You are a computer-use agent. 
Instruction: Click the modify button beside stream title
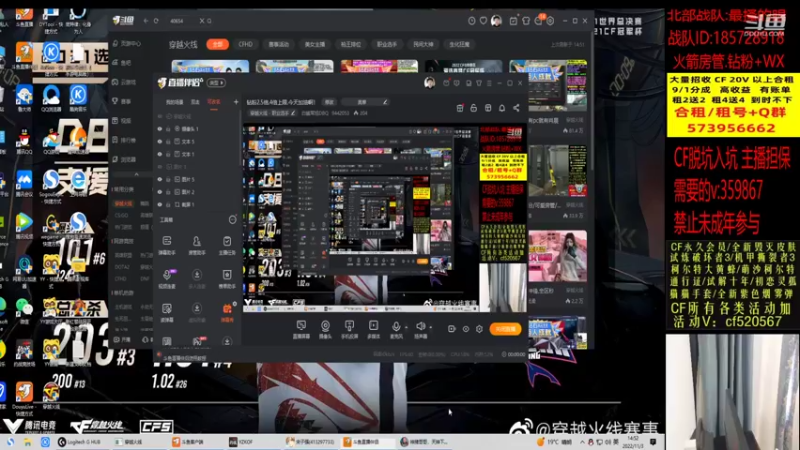pyautogui.click(x=330, y=102)
